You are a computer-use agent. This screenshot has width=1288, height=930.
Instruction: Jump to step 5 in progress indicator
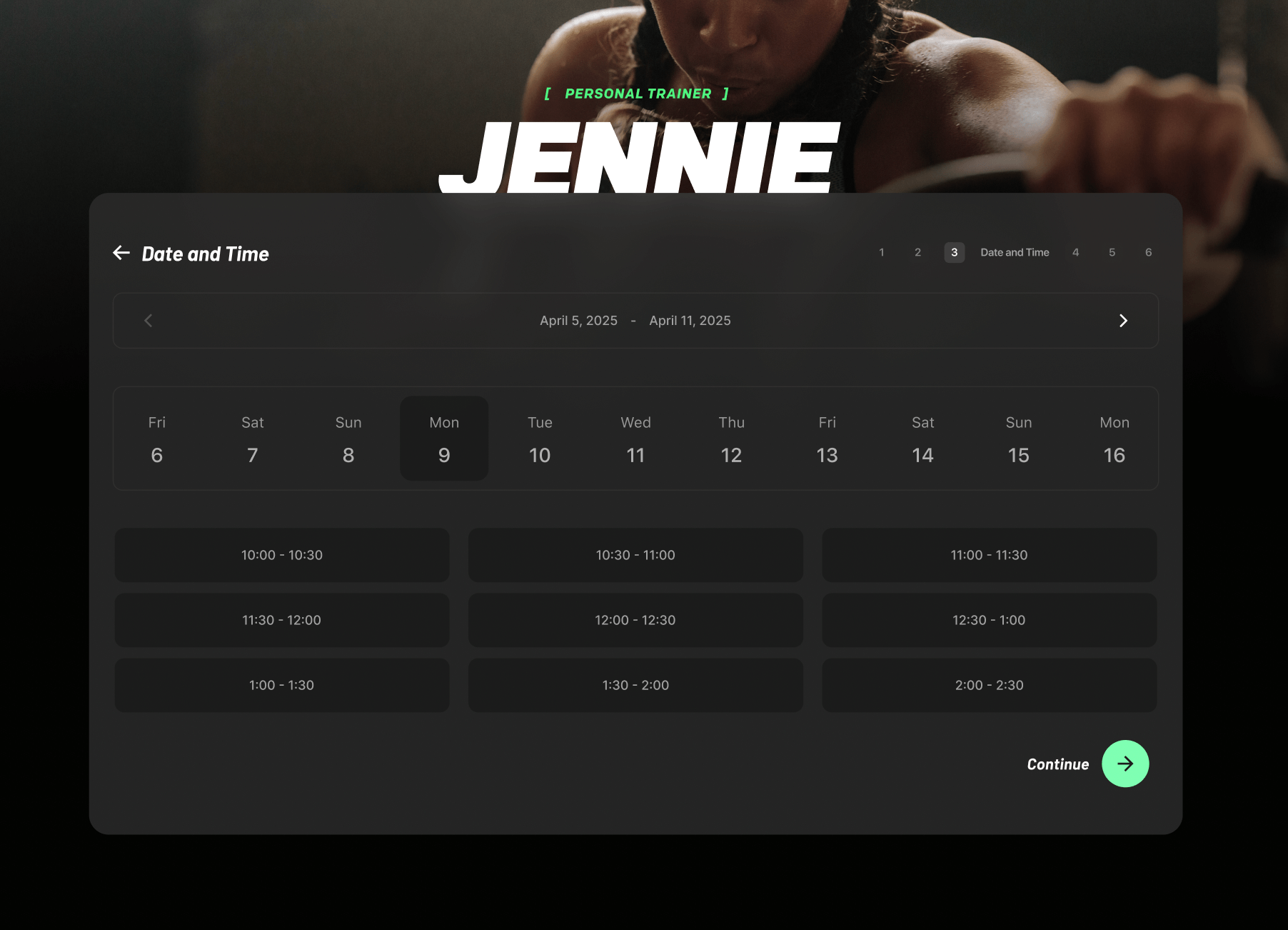pyautogui.click(x=1112, y=252)
